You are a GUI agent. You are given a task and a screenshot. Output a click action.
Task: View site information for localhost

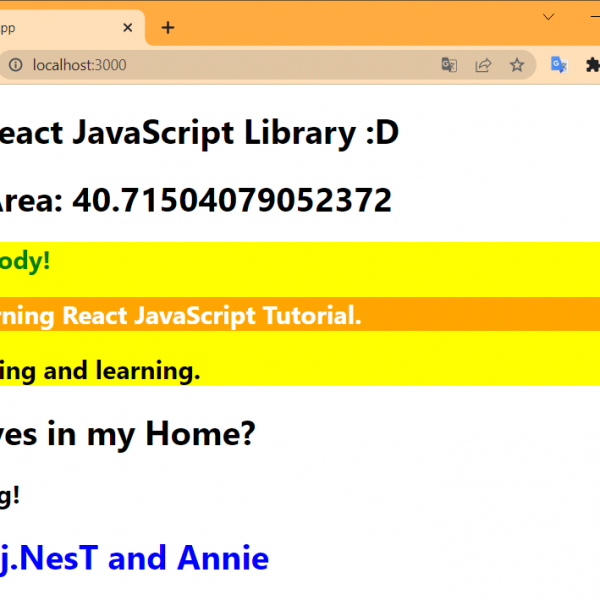coord(15,65)
